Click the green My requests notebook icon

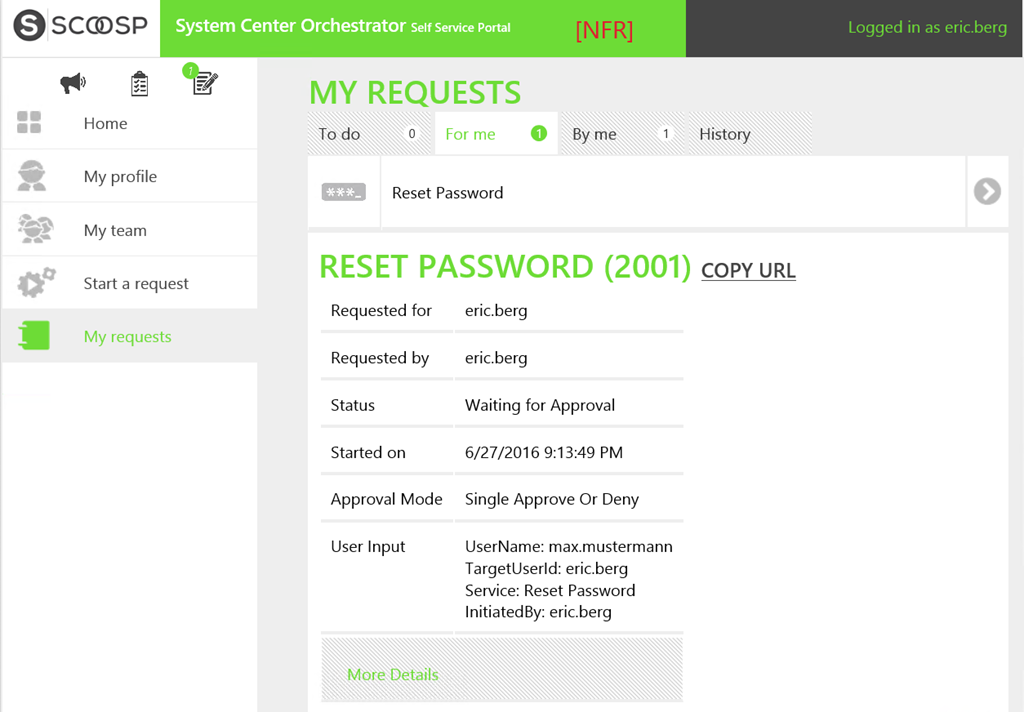point(34,336)
